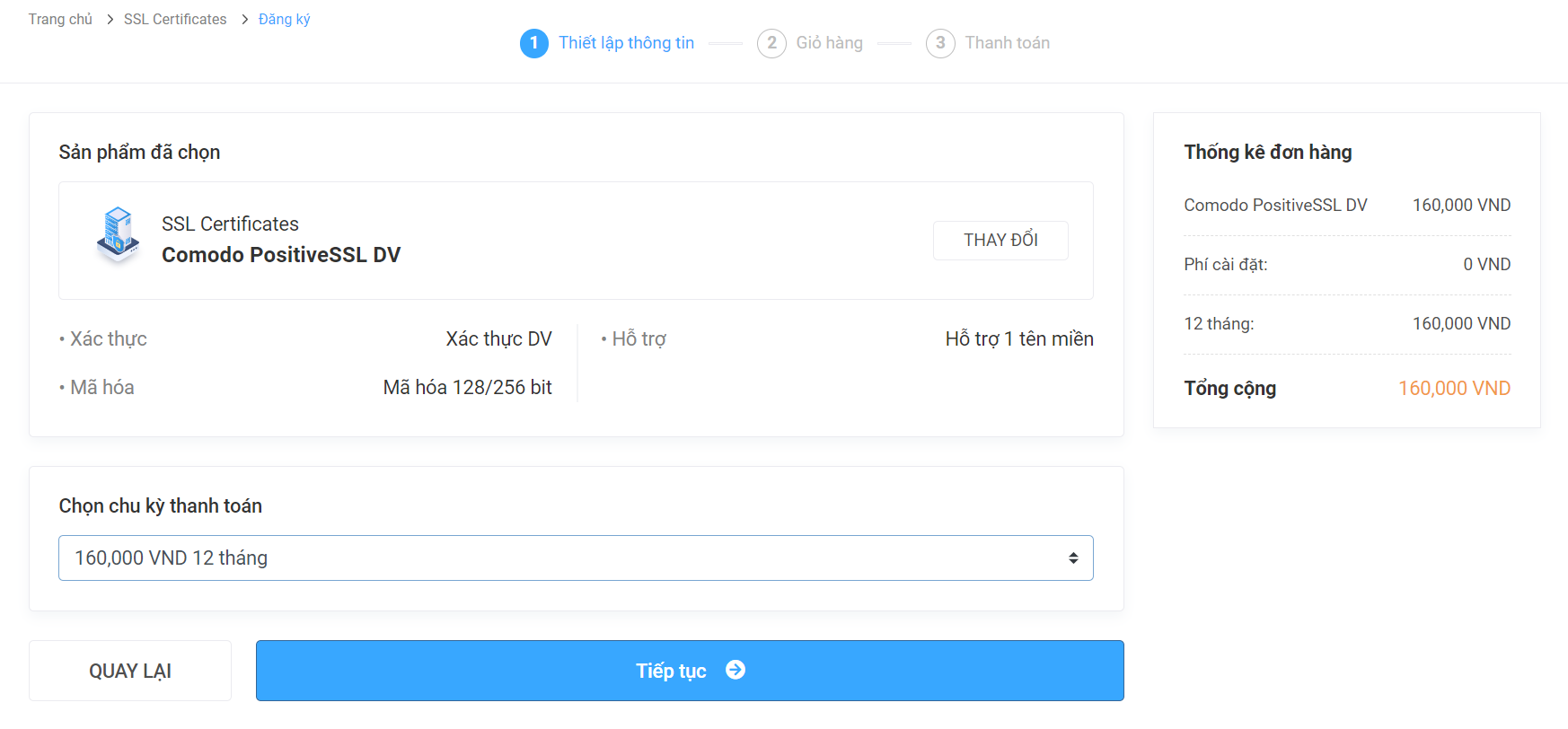Go to Trang chủ breadcrumb link
Image resolution: width=1568 pixels, height=729 pixels.
click(60, 19)
